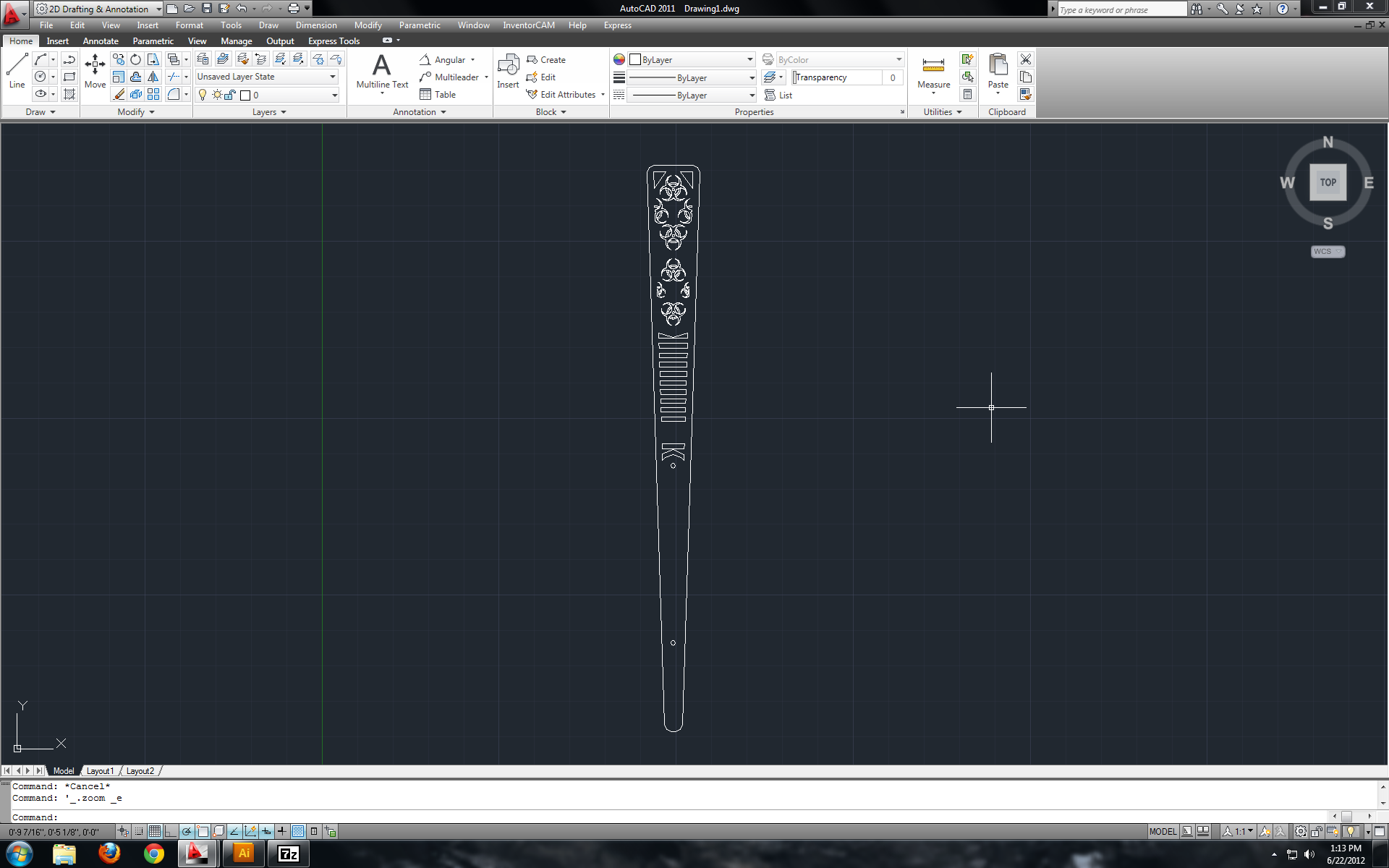
Task: Click the Table annotation tool
Action: pos(437,95)
